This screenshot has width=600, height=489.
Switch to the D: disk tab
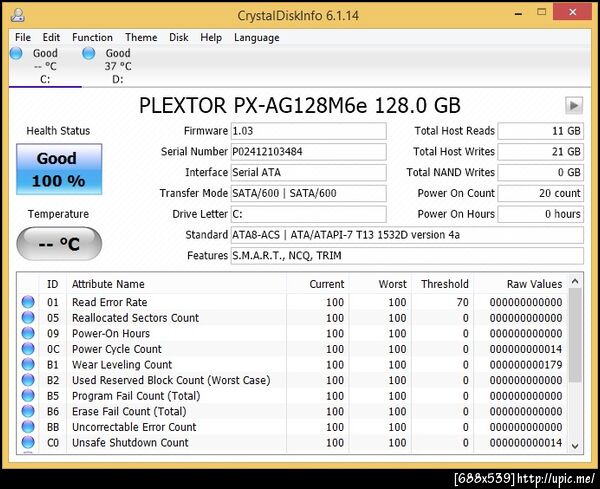tap(118, 66)
